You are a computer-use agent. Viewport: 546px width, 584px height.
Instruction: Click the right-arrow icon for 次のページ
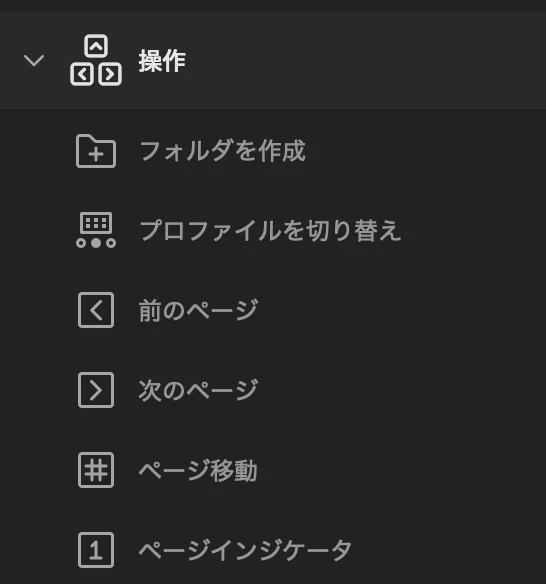point(96,390)
